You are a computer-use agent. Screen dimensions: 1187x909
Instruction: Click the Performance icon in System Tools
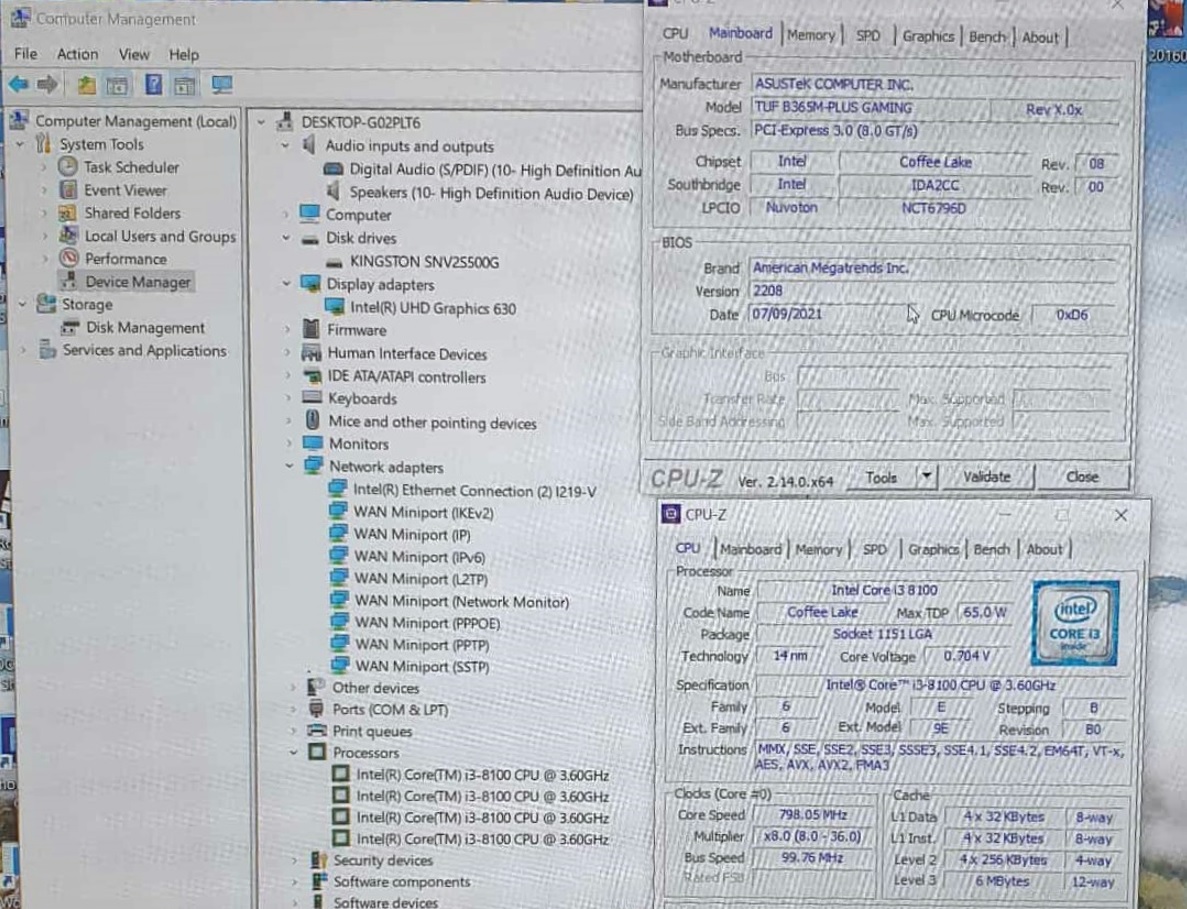pos(69,258)
